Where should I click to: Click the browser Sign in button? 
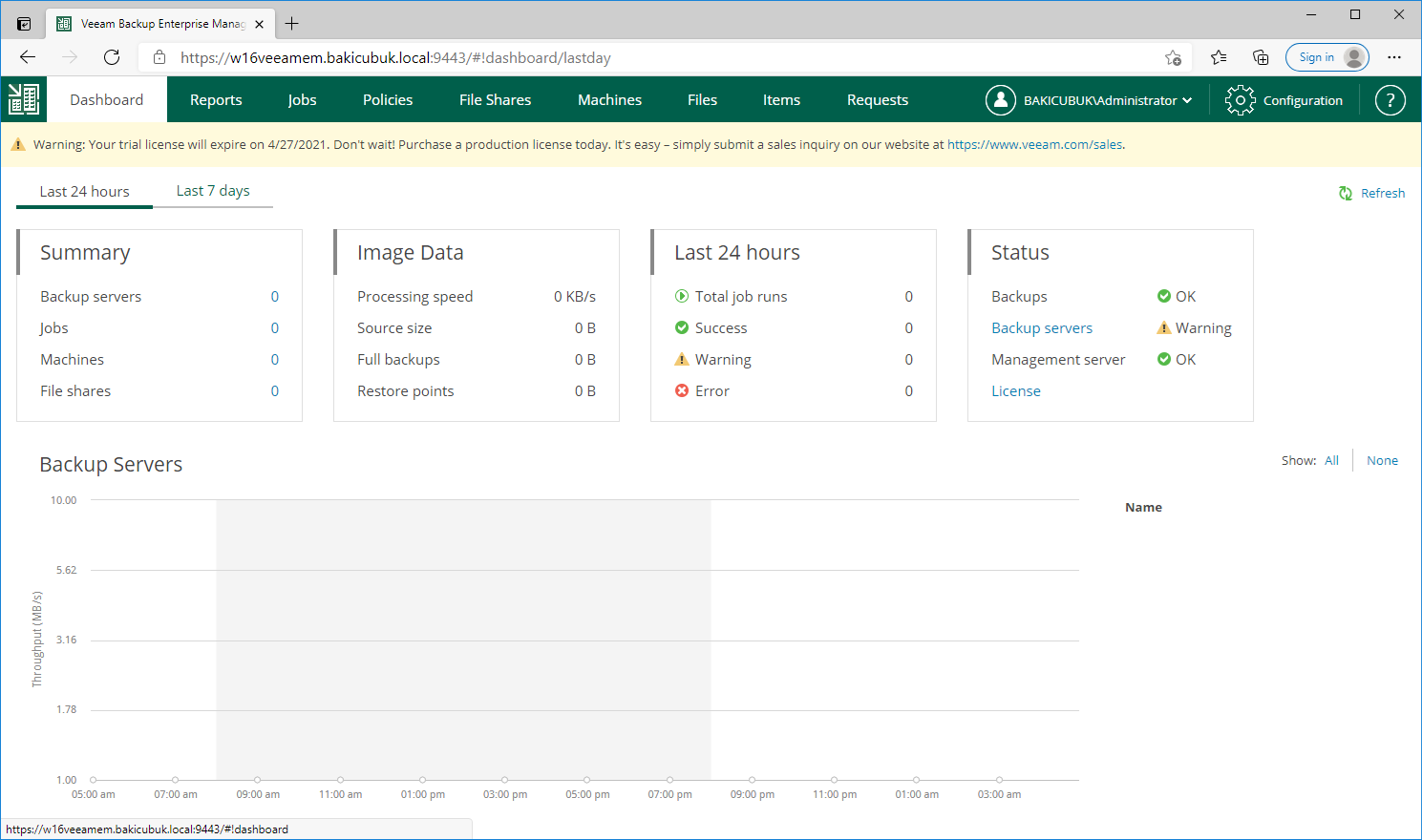point(1327,57)
